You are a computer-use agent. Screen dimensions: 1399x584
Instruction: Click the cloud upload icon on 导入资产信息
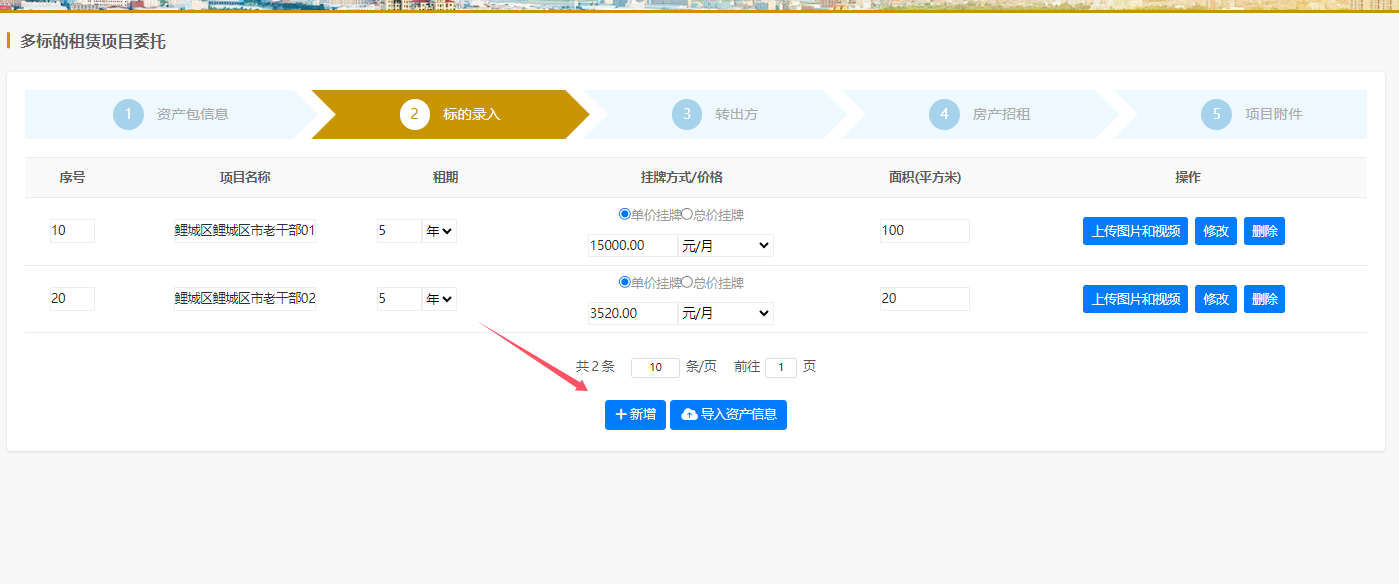click(x=689, y=414)
